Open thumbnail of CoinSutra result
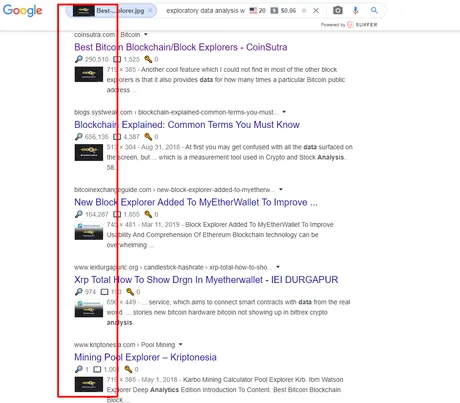Image resolution: width=460 pixels, height=403 pixels. pos(89,74)
